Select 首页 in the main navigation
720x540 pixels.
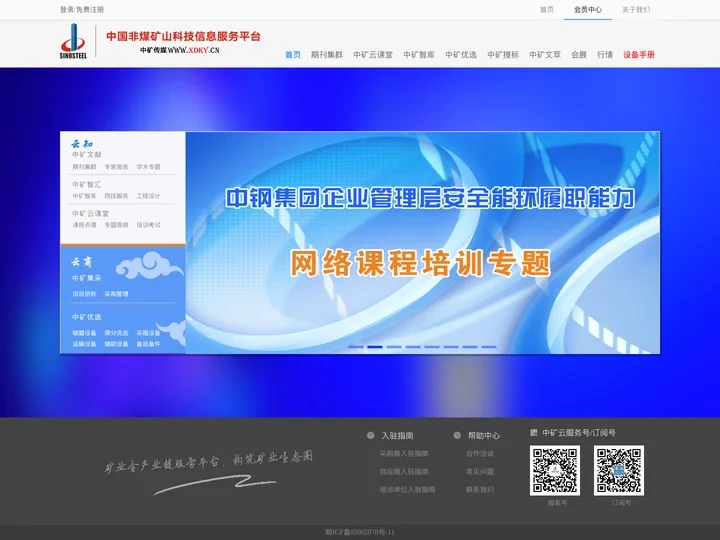point(293,55)
